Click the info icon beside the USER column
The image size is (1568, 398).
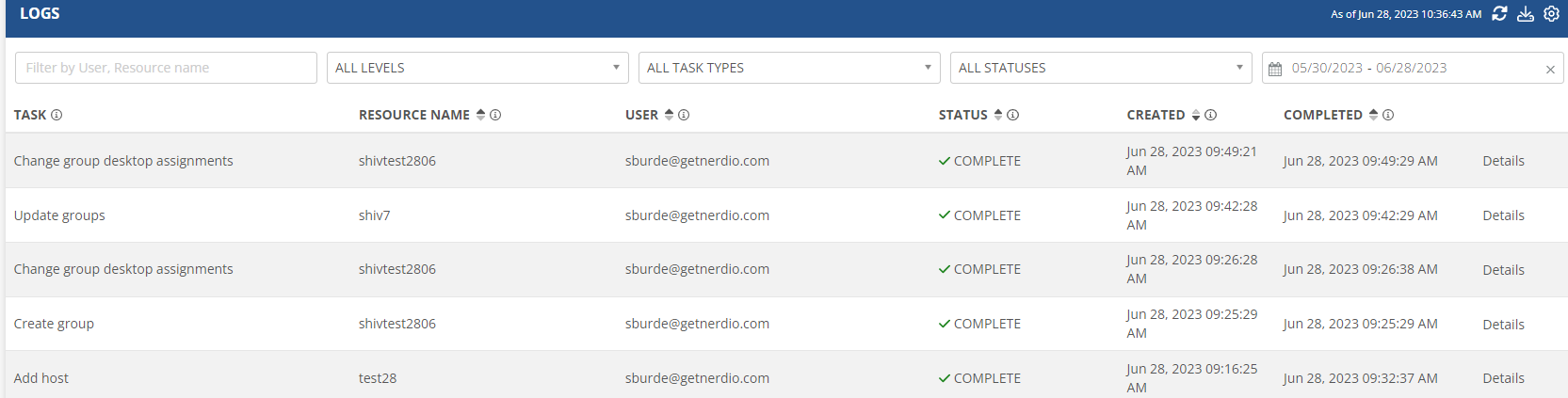[684, 115]
